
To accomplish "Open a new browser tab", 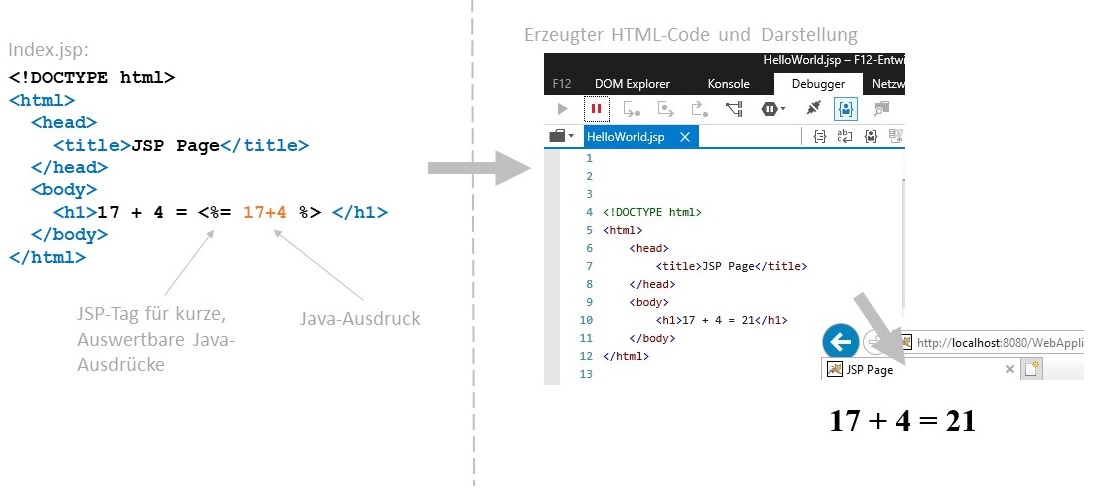I will 1031,369.
